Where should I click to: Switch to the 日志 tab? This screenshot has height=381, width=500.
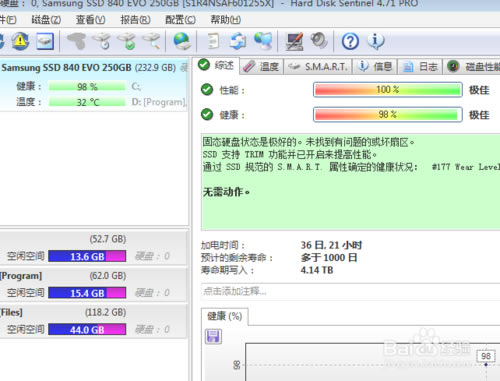coord(420,67)
